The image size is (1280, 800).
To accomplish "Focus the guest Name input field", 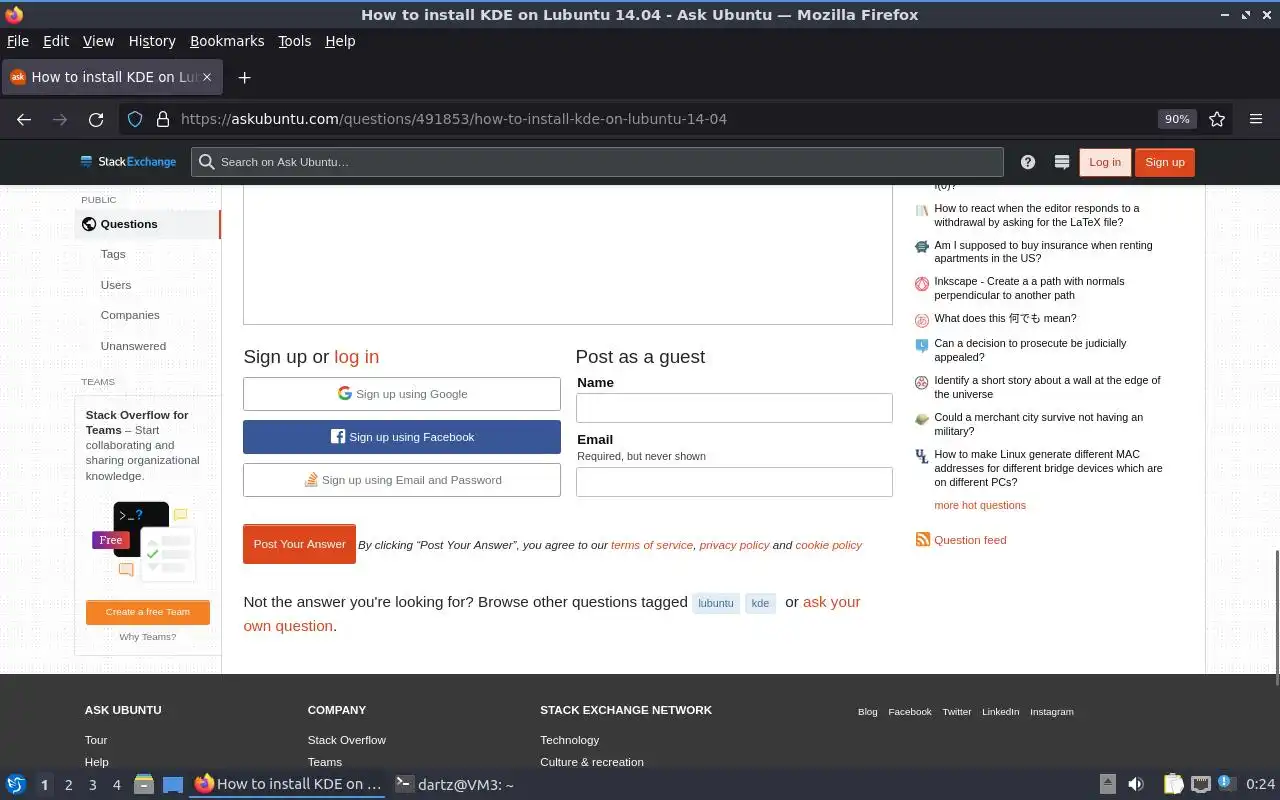I will [734, 408].
